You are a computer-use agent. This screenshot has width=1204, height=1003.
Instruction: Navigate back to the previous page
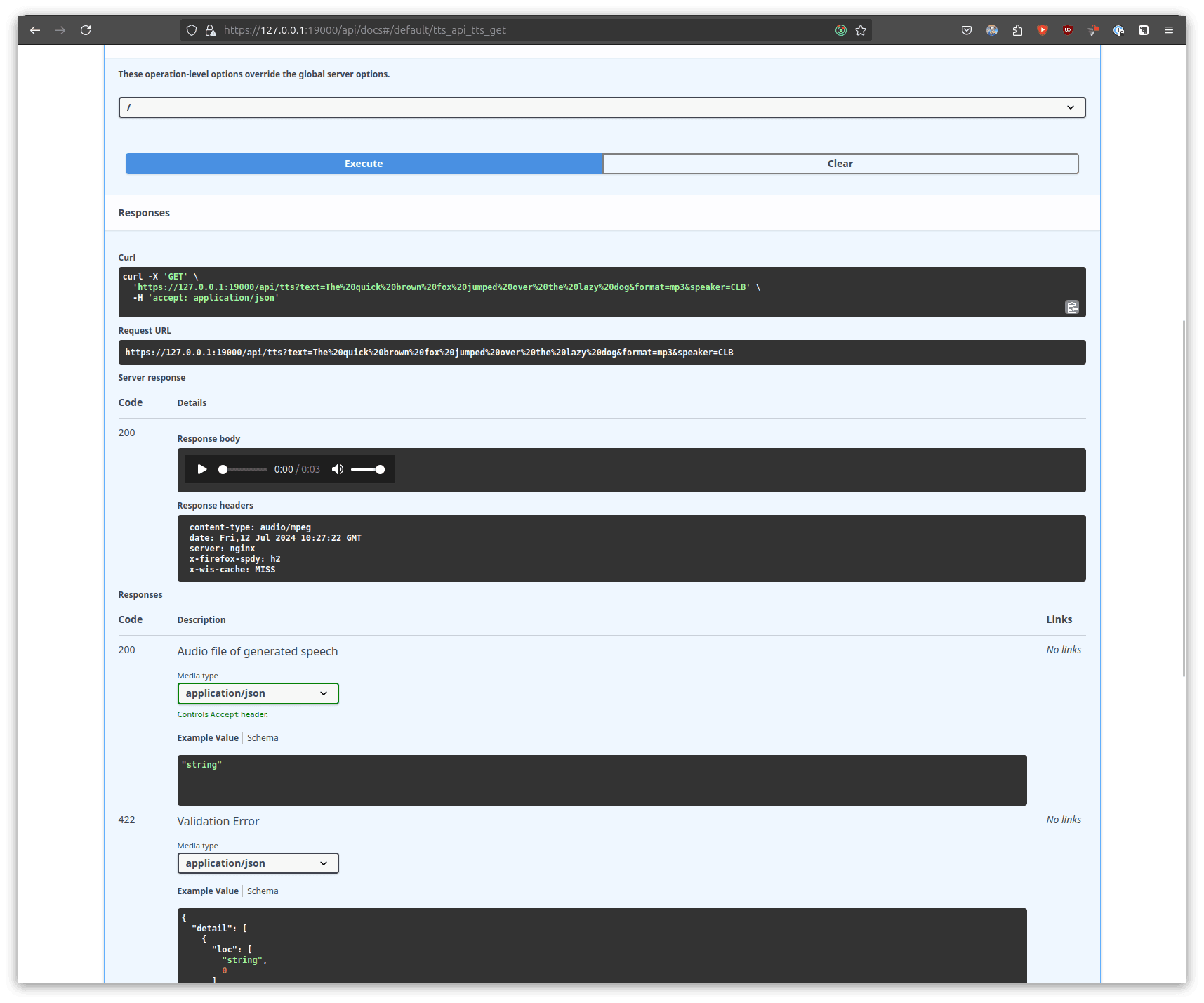coord(35,30)
